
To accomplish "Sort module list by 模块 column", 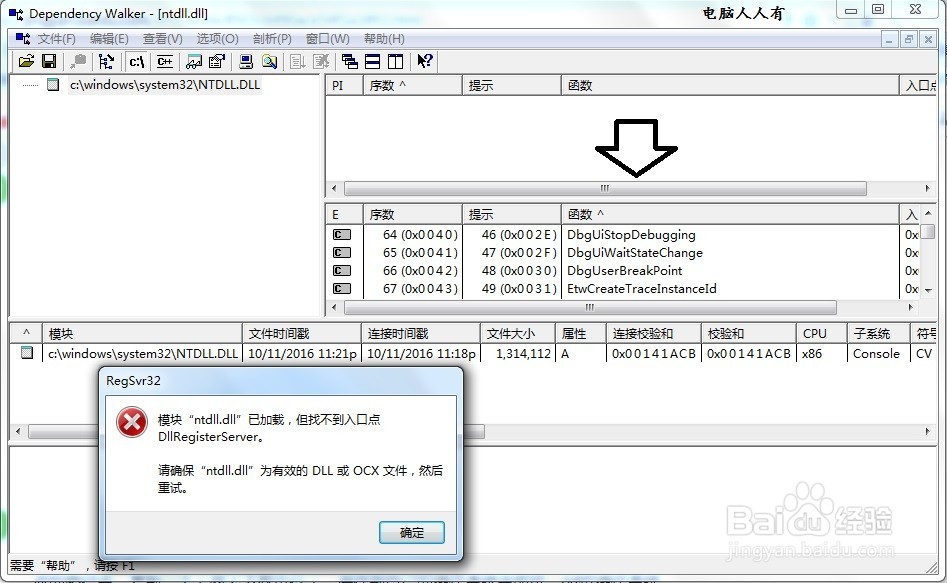I will click(141, 333).
